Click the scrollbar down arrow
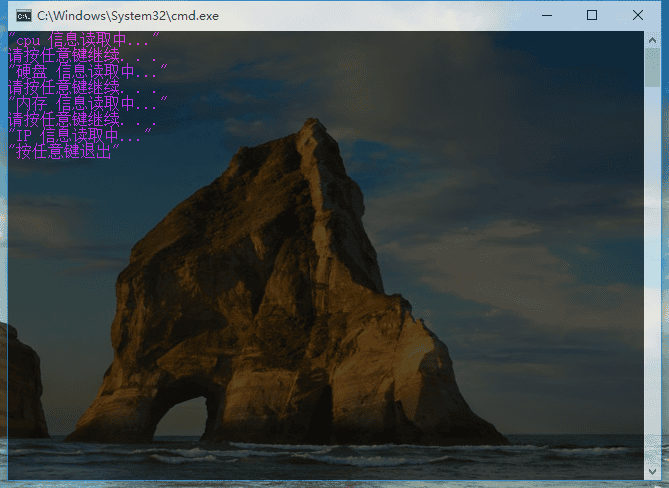 pos(652,471)
